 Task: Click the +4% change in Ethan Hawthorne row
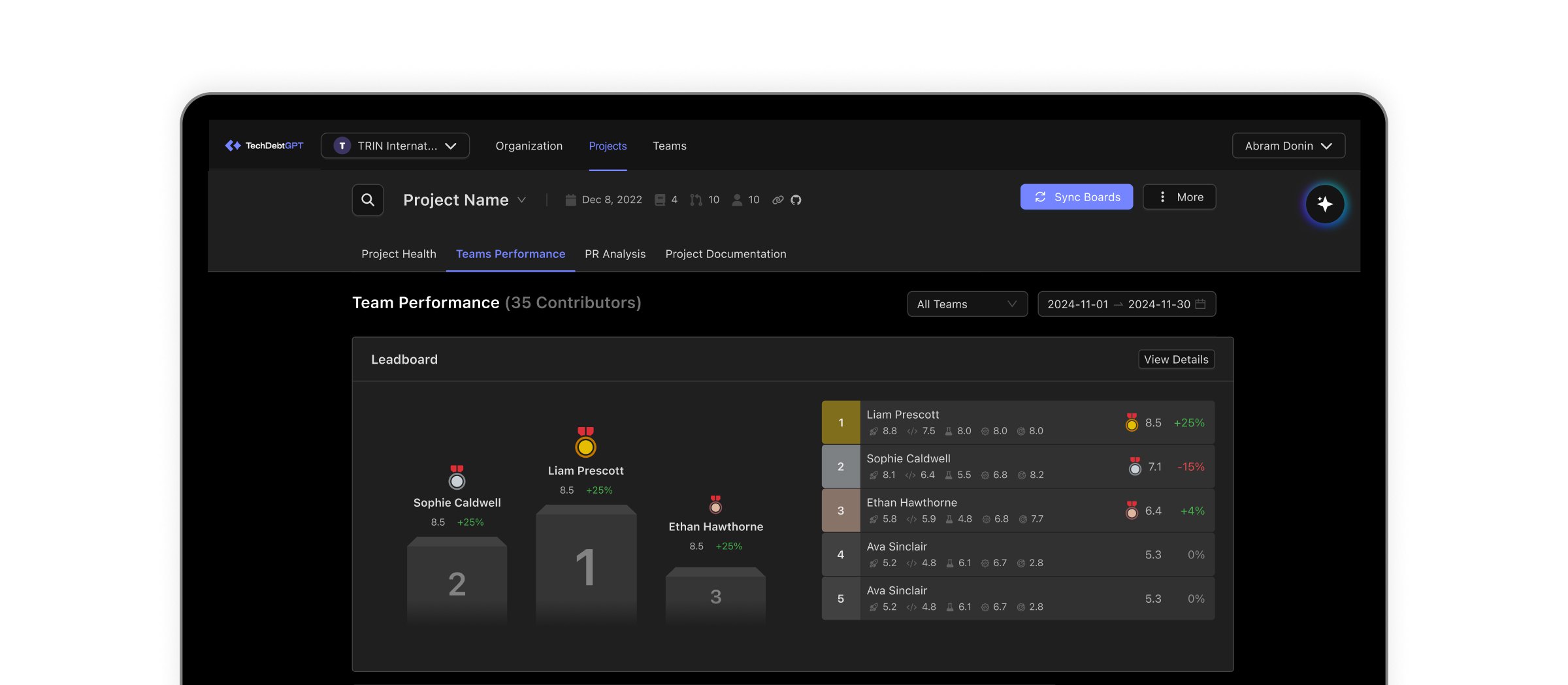click(1192, 511)
